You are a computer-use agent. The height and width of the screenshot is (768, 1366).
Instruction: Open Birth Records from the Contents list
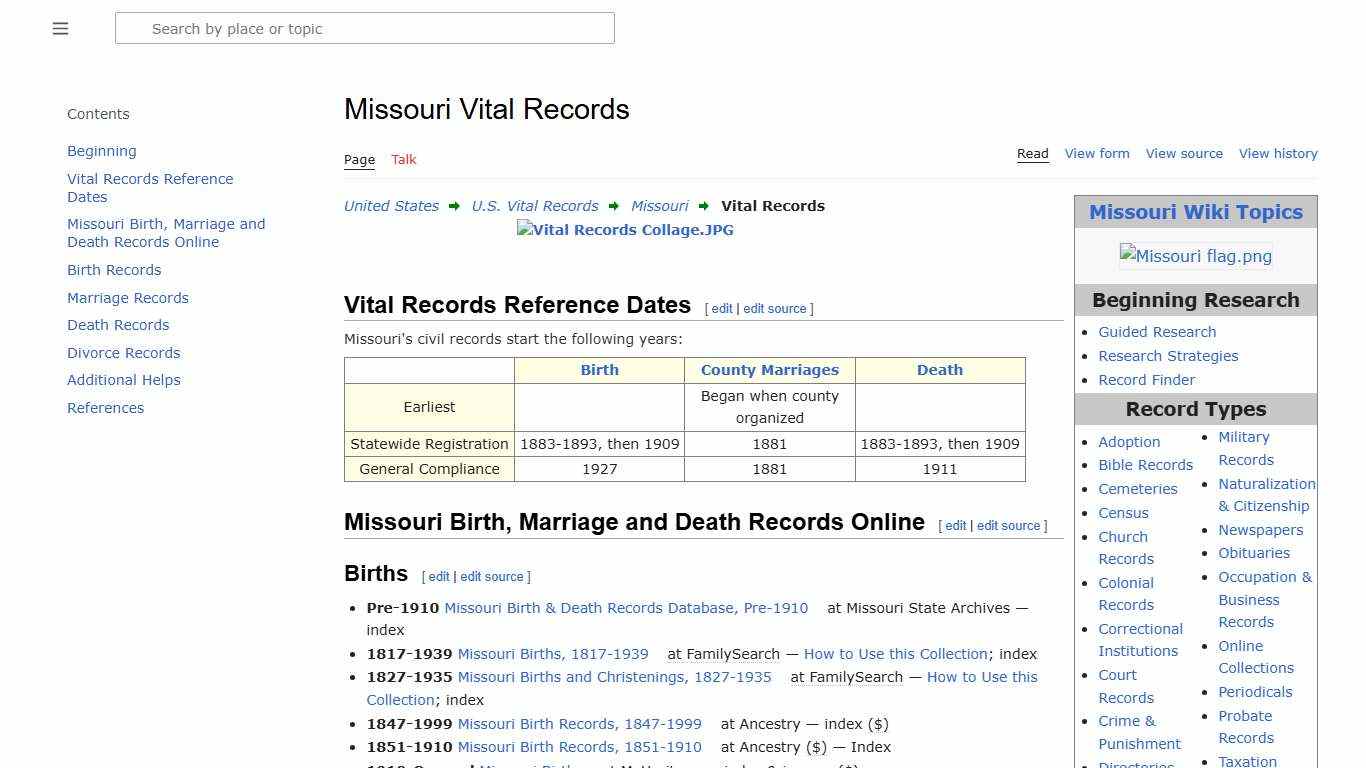(x=113, y=270)
